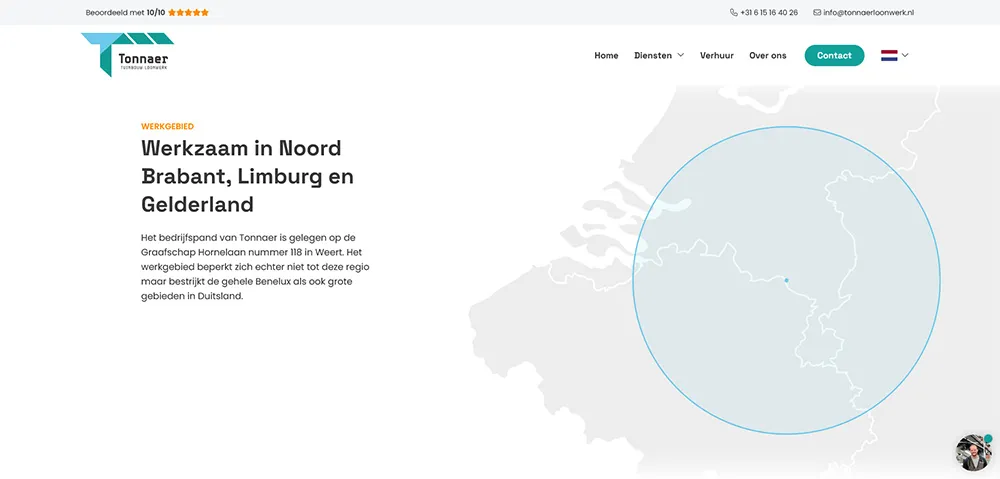Click the email envelope icon
The image size is (1000, 479).
(817, 13)
